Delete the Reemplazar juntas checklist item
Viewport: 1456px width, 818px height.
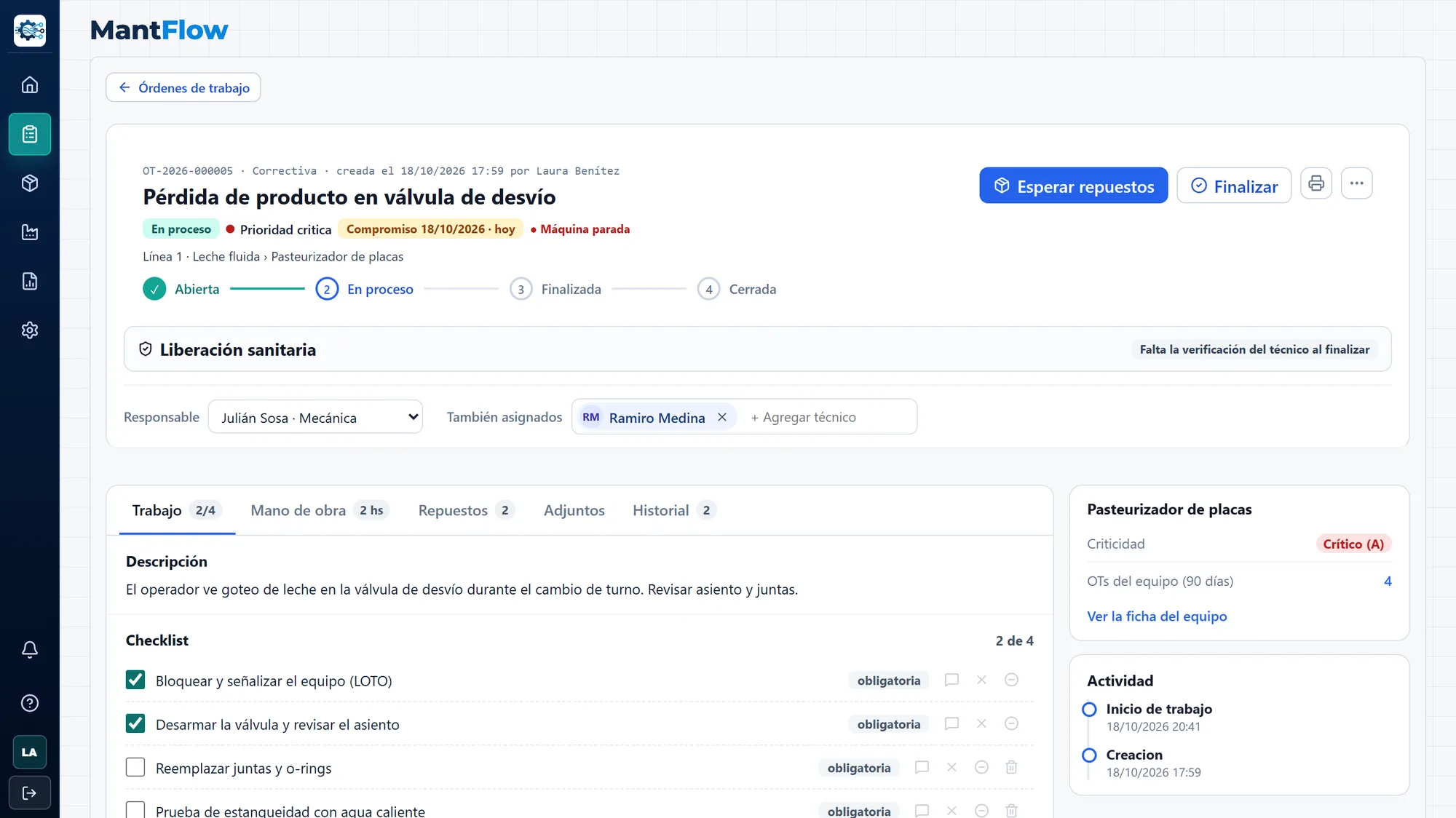(1011, 767)
